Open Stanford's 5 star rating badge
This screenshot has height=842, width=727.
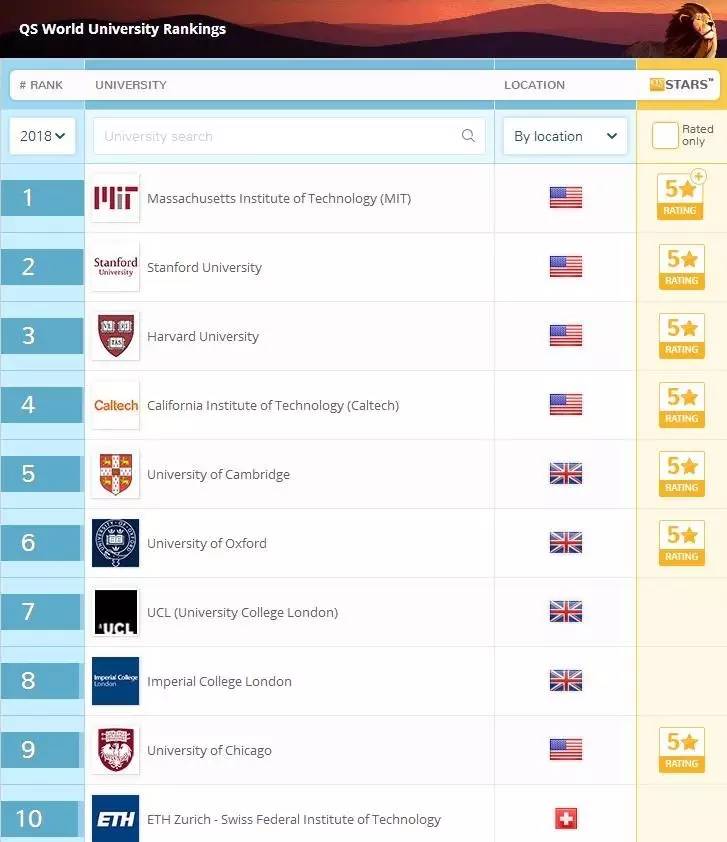pyautogui.click(x=681, y=267)
